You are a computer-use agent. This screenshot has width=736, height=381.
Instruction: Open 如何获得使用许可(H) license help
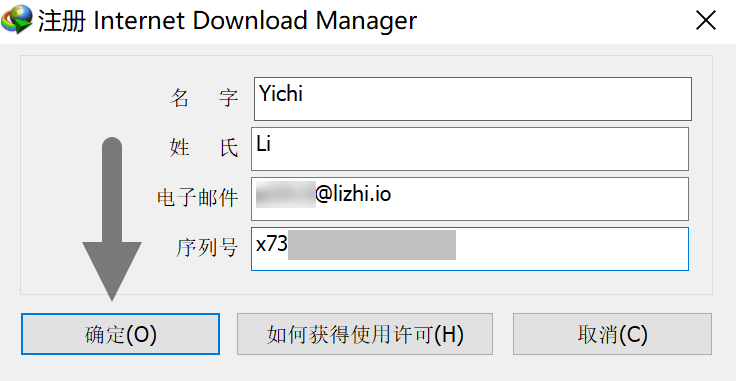click(x=365, y=334)
